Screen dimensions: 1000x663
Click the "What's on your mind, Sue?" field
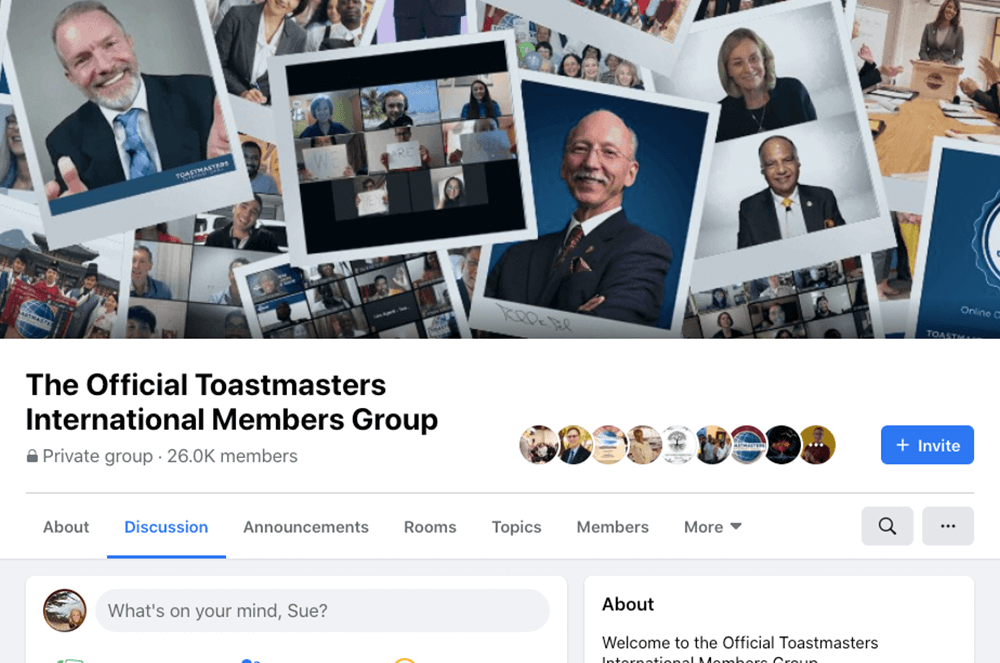[x=322, y=610]
